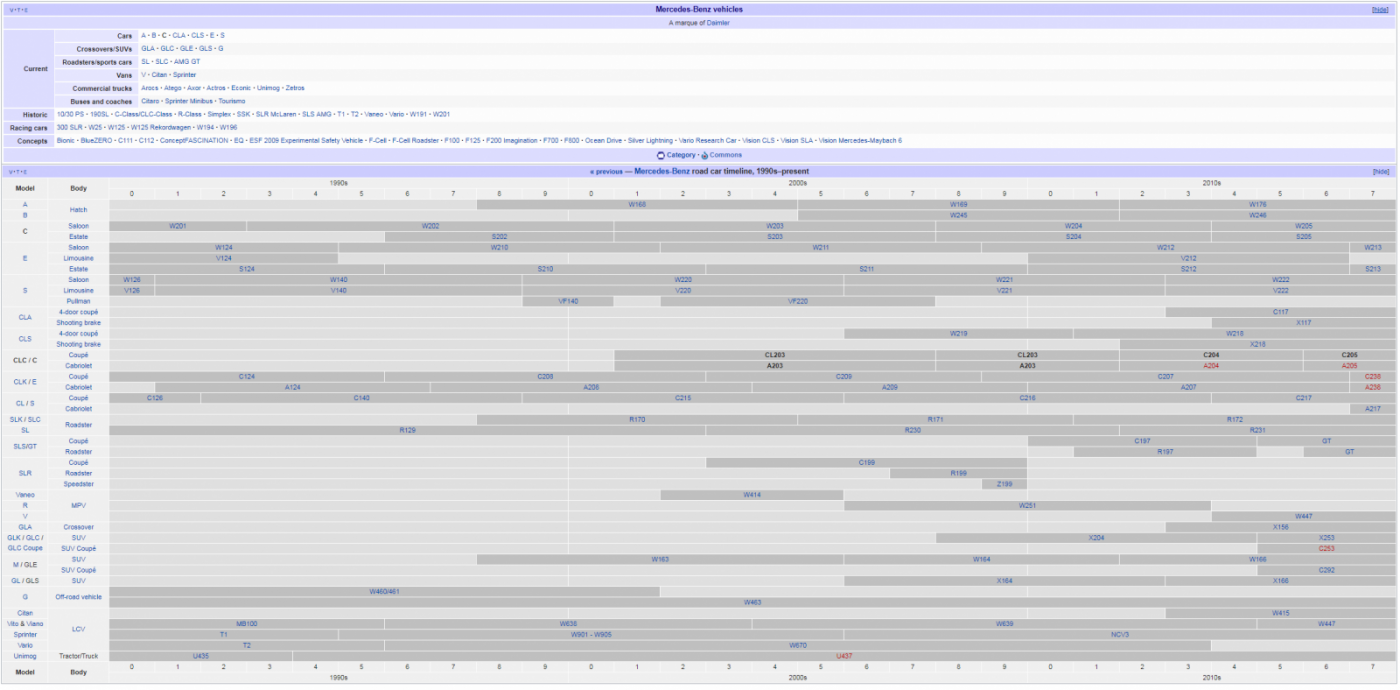Click the Z199 speedster cell
The width and height of the screenshot is (1400, 690).
click(1004, 484)
